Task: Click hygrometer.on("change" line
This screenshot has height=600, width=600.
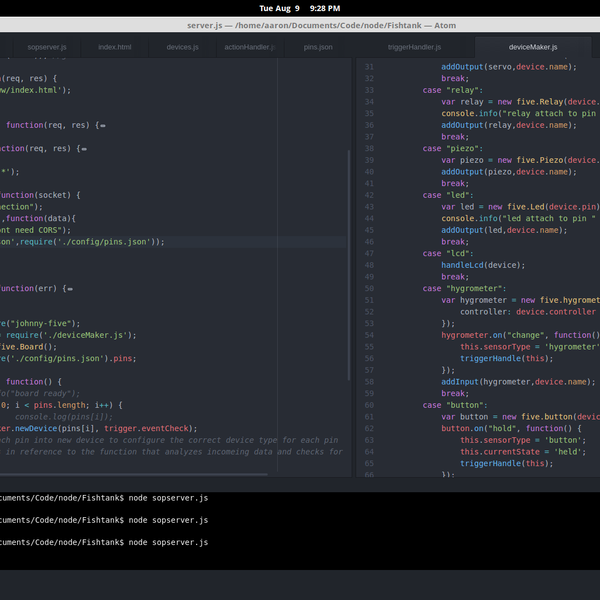Action: tap(520, 335)
